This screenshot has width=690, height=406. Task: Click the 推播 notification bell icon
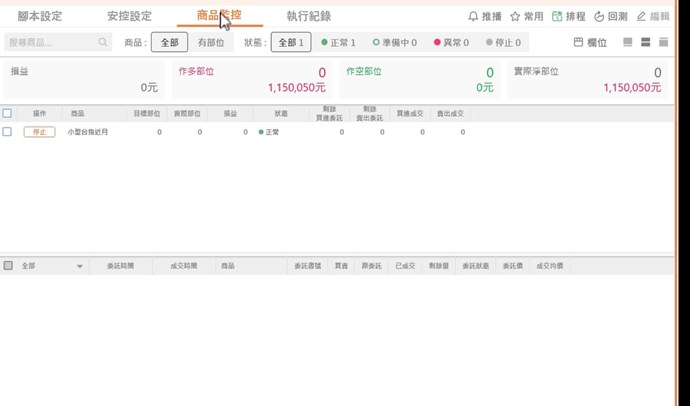tap(473, 17)
